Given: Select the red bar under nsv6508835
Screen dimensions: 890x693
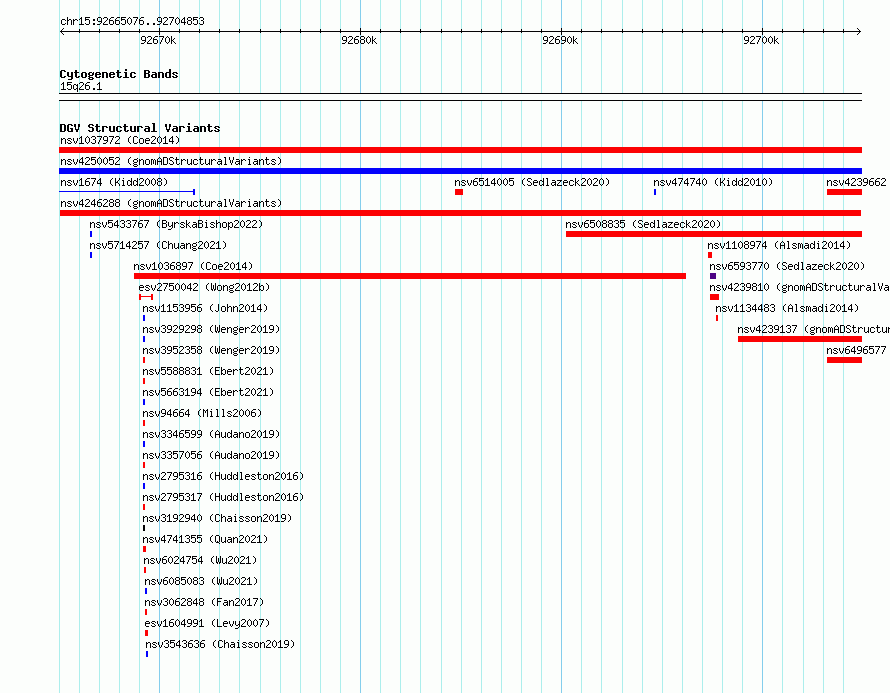Looking at the screenshot, I should [714, 234].
